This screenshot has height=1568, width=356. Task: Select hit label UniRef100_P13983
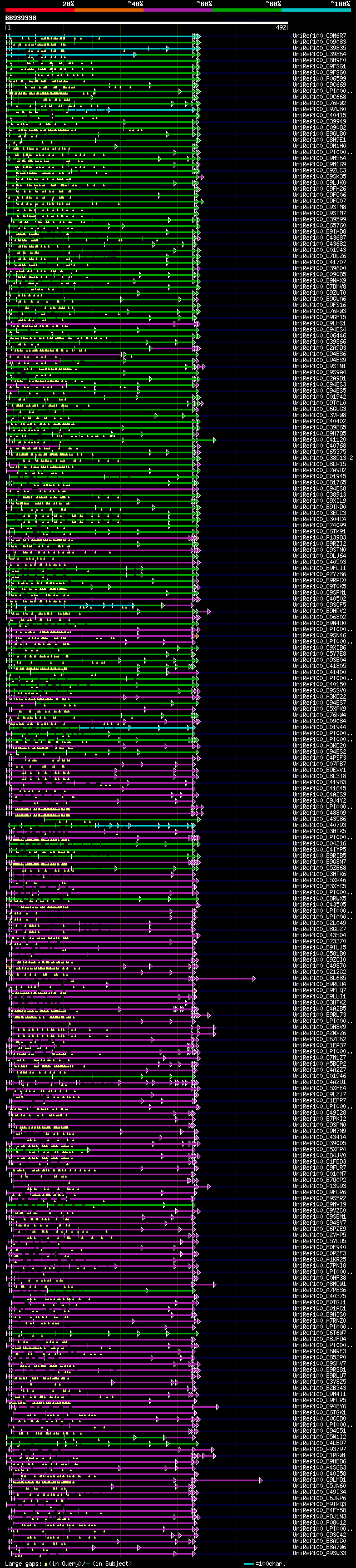(319, 537)
